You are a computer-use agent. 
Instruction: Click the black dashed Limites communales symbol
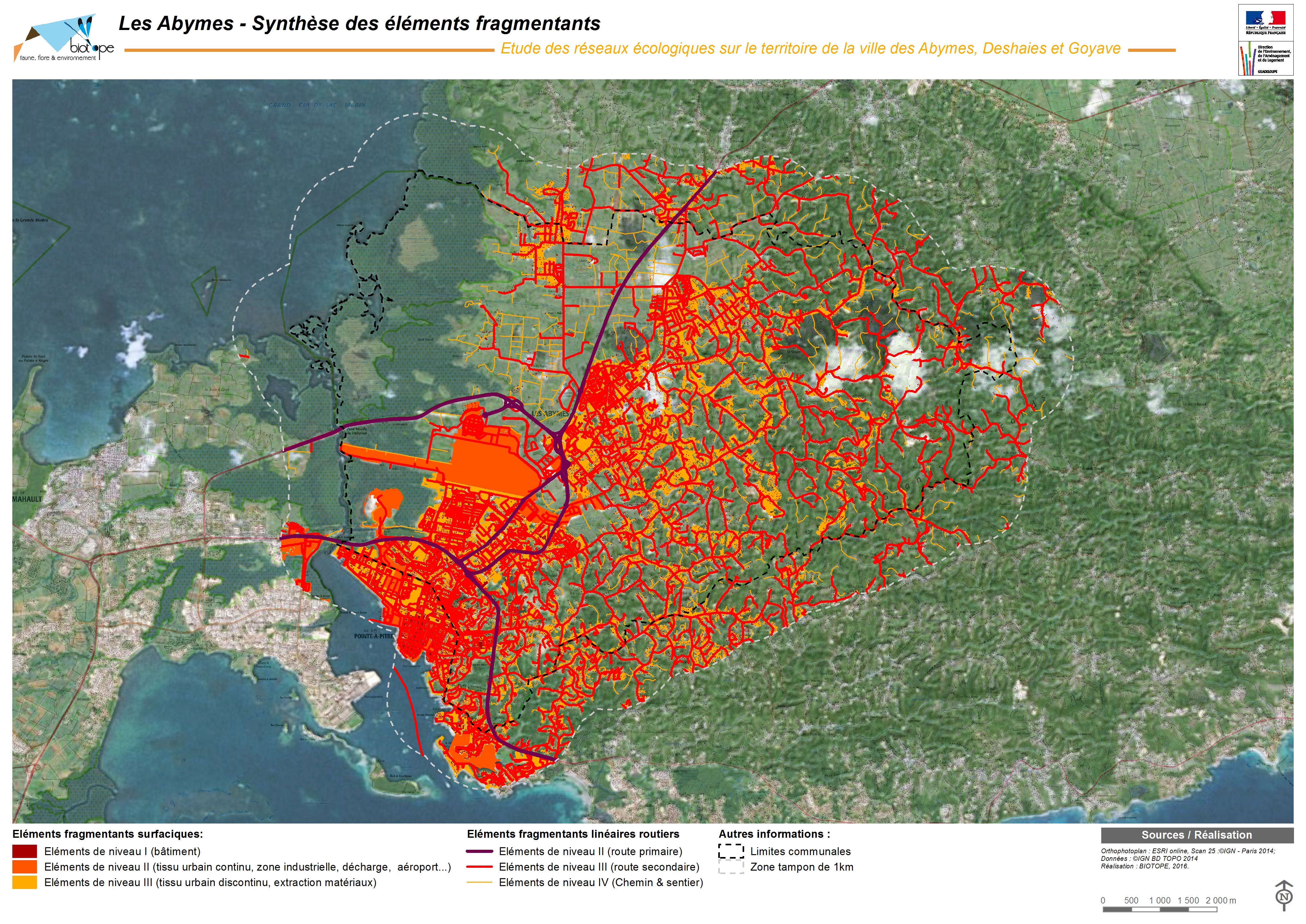[x=731, y=852]
